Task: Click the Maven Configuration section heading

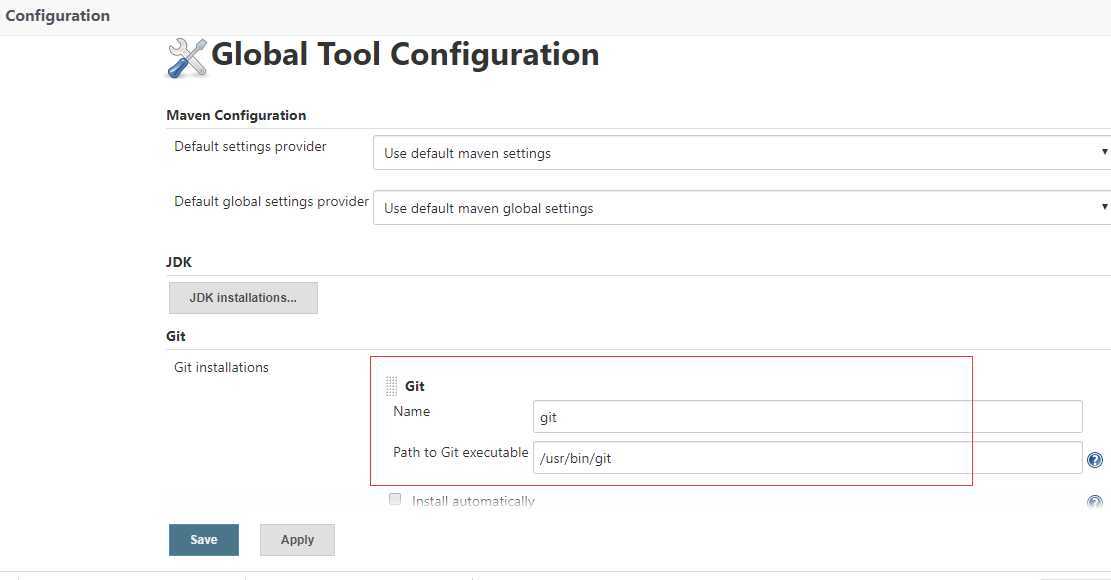Action: pos(237,115)
